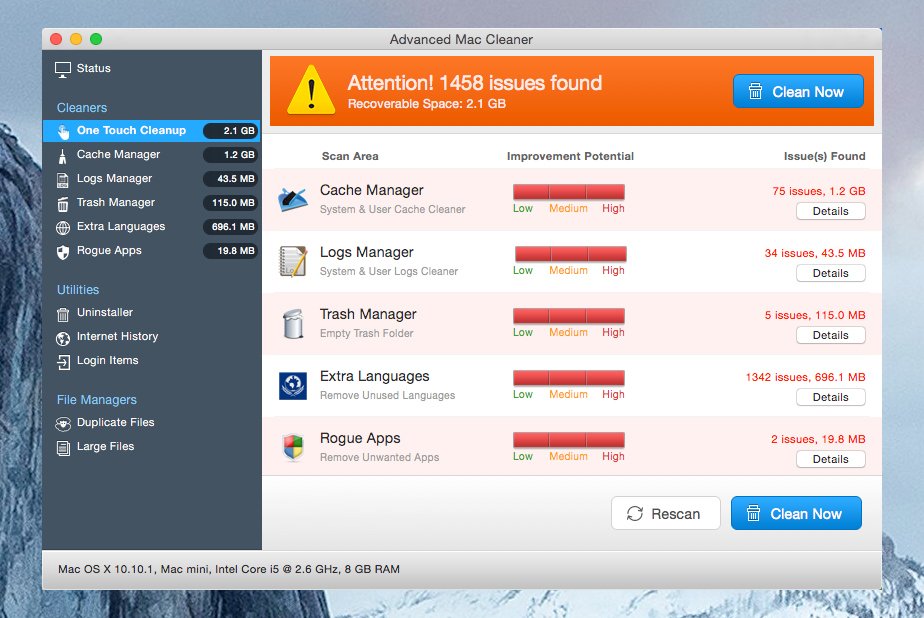
Task: Open Details for Extra Languages
Action: click(x=830, y=398)
